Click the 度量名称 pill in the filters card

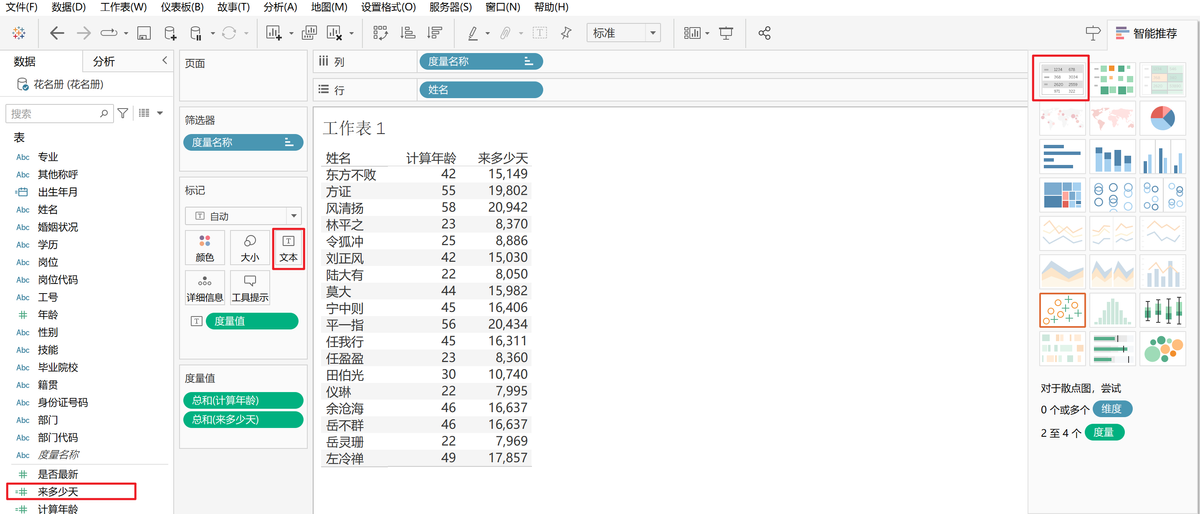click(243, 142)
